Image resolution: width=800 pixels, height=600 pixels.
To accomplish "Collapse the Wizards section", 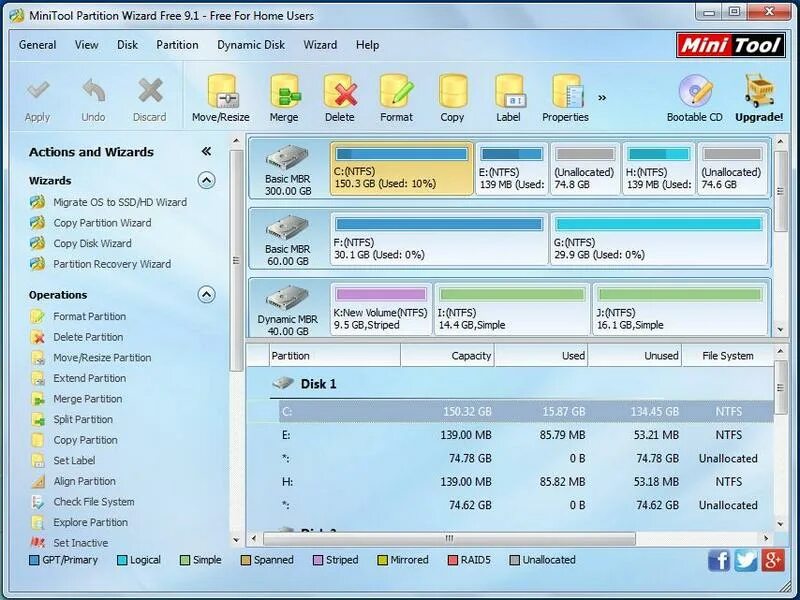I will click(206, 181).
